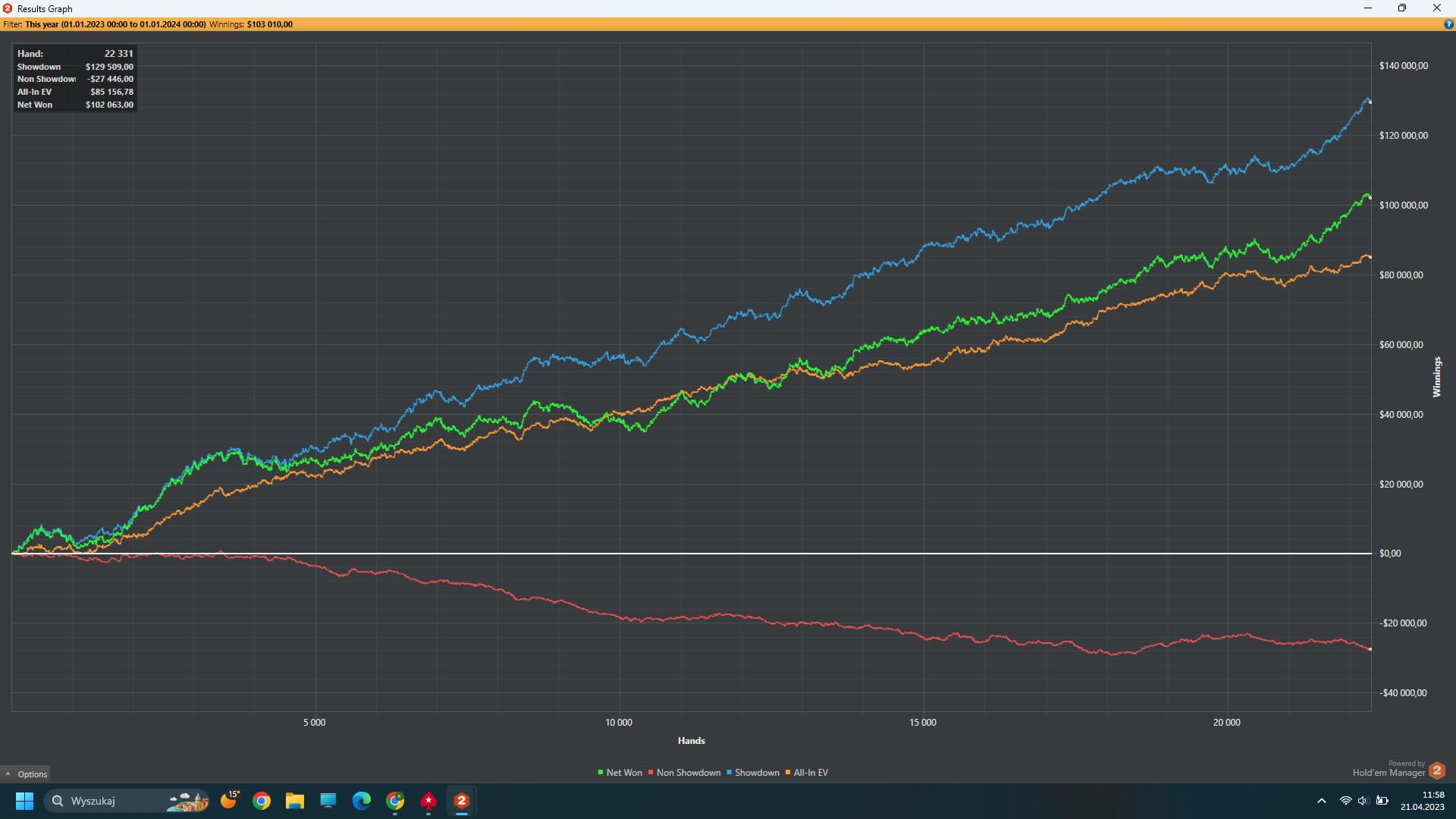Viewport: 1456px width, 819px height.
Task: Minimize the Results Graph window
Action: (x=1368, y=8)
